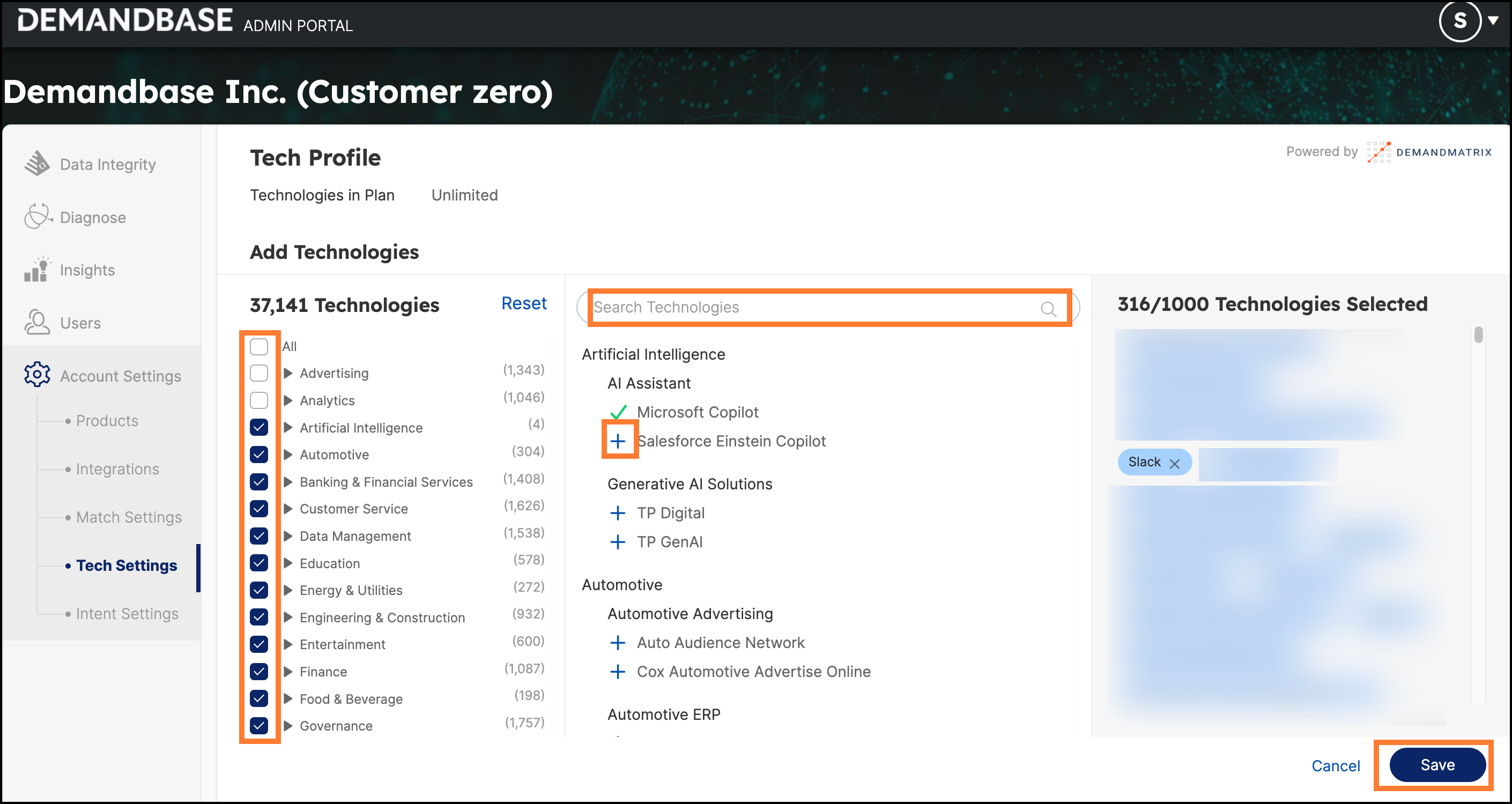1512x804 pixels.
Task: Open Products settings
Action: 107,421
